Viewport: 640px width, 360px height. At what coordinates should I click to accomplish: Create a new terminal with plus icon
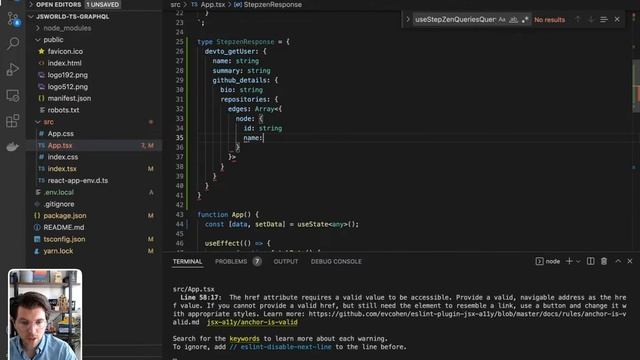(x=569, y=261)
